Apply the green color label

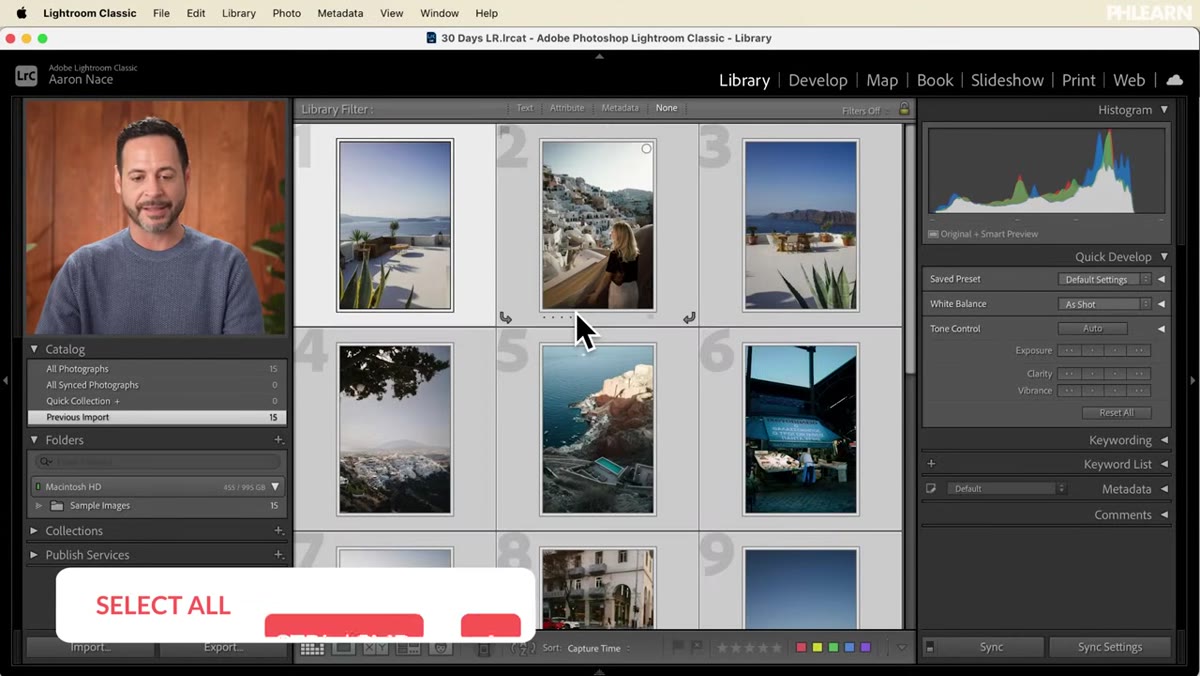(833, 648)
